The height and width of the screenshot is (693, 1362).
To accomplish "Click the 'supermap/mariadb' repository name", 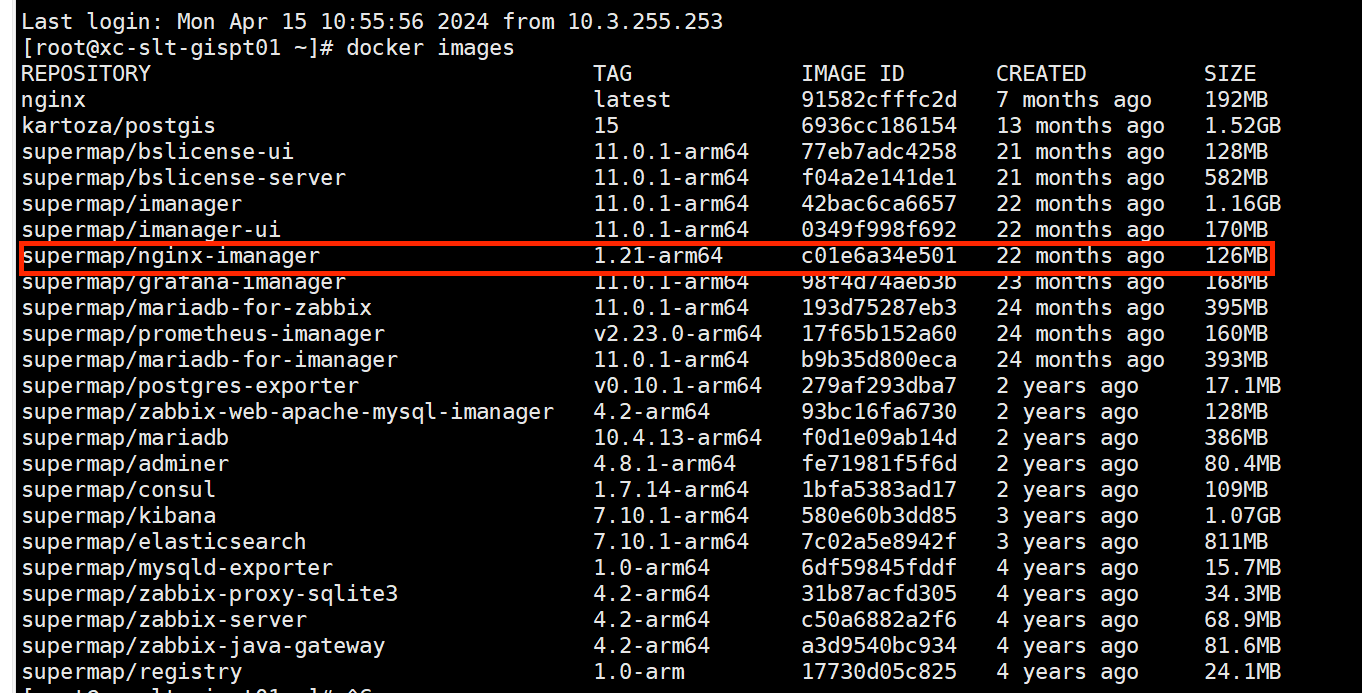I will pos(125,438).
